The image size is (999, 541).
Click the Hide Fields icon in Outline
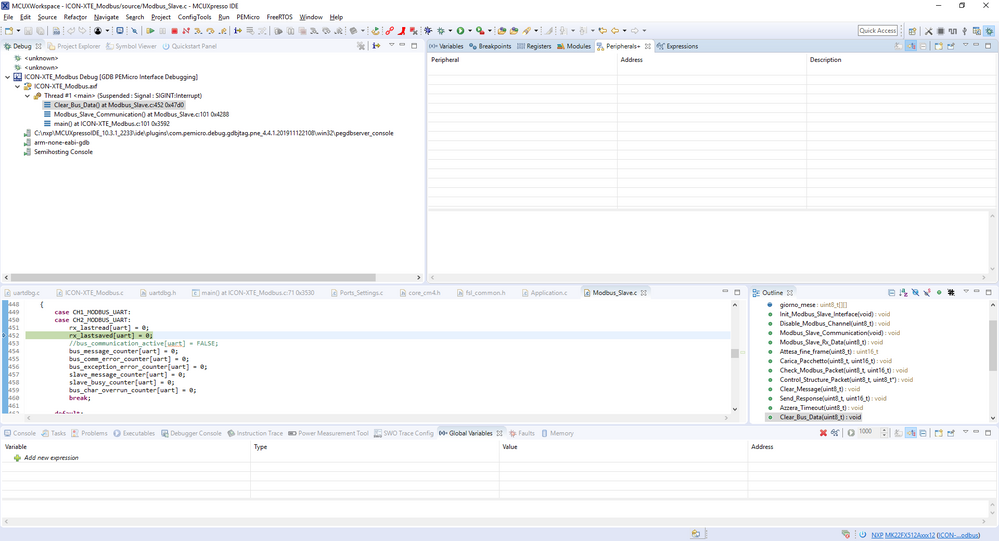(x=916, y=292)
